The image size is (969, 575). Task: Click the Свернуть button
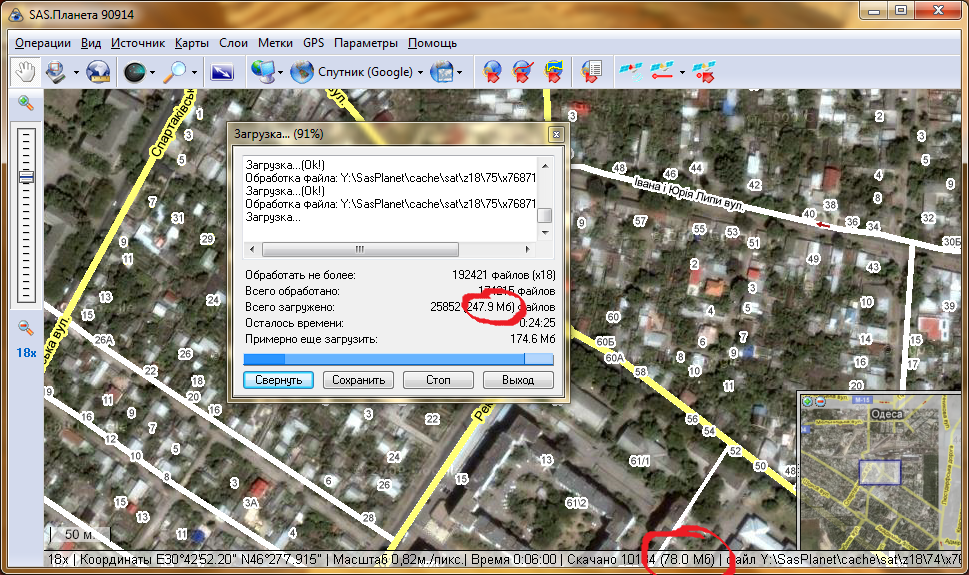tap(279, 380)
